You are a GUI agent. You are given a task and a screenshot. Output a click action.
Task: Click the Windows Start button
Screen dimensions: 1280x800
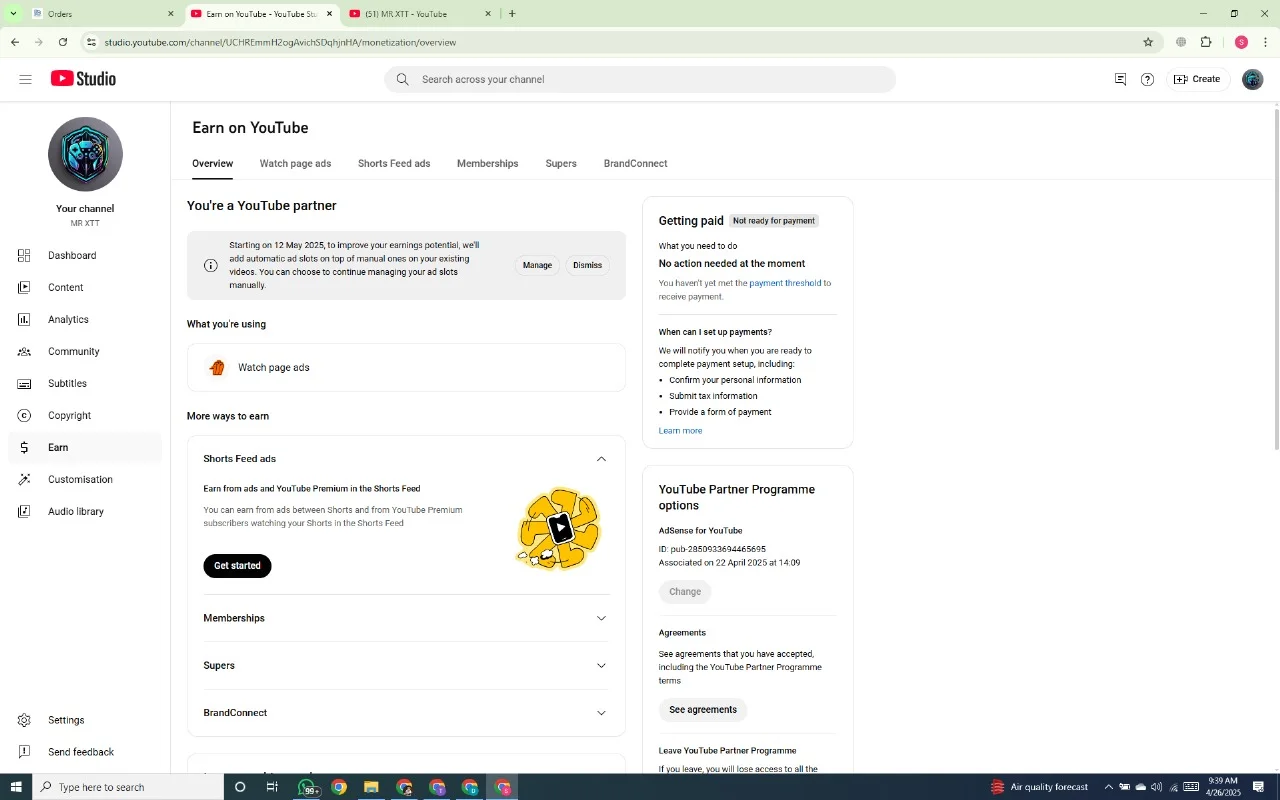pyautogui.click(x=15, y=787)
